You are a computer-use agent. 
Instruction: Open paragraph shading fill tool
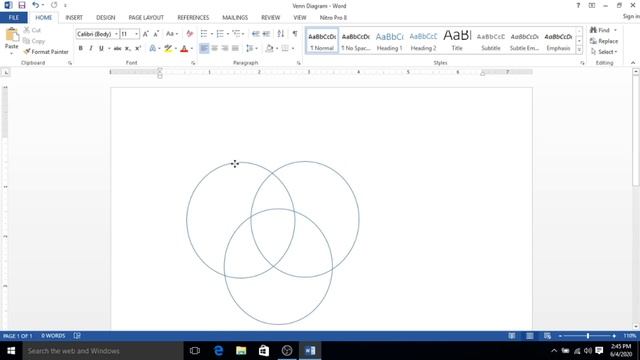[269, 49]
